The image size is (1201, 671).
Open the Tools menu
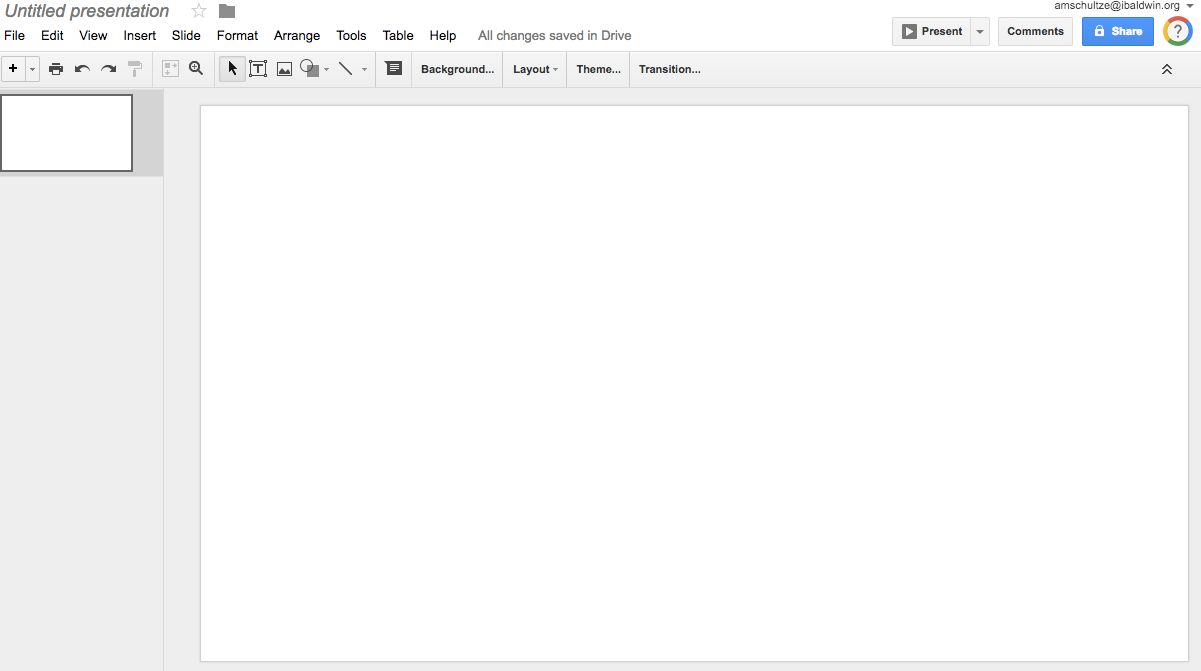[x=351, y=35]
